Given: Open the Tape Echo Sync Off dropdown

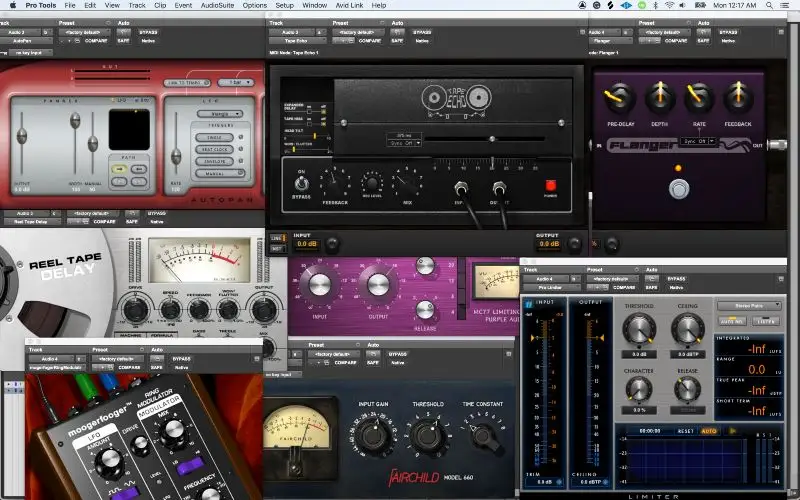Looking at the screenshot, I should [404, 143].
